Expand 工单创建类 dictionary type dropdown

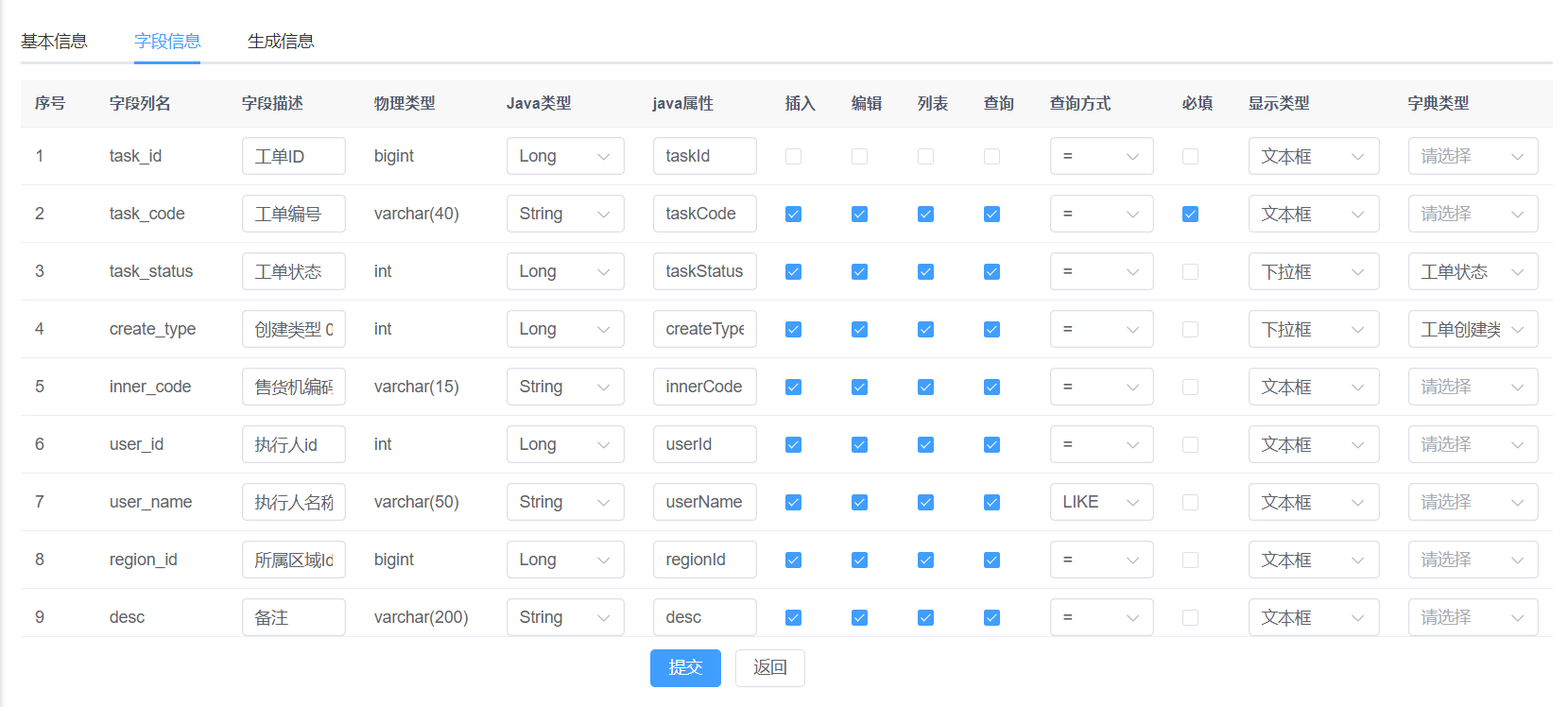click(1473, 330)
